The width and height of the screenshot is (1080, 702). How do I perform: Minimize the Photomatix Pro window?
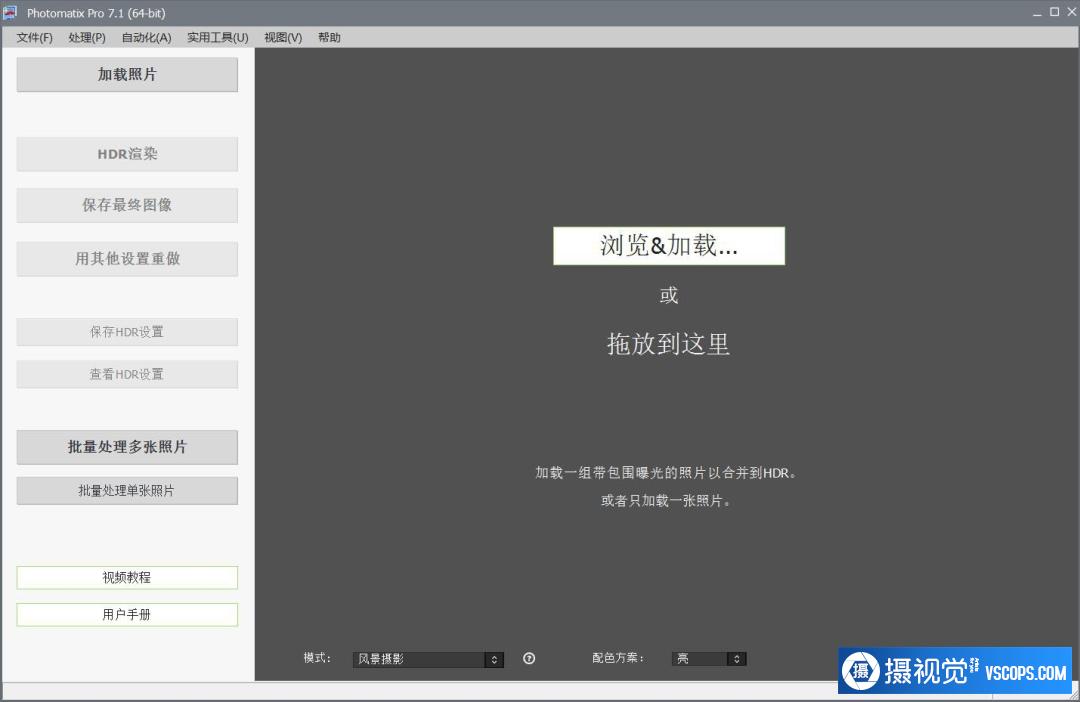coord(1037,12)
